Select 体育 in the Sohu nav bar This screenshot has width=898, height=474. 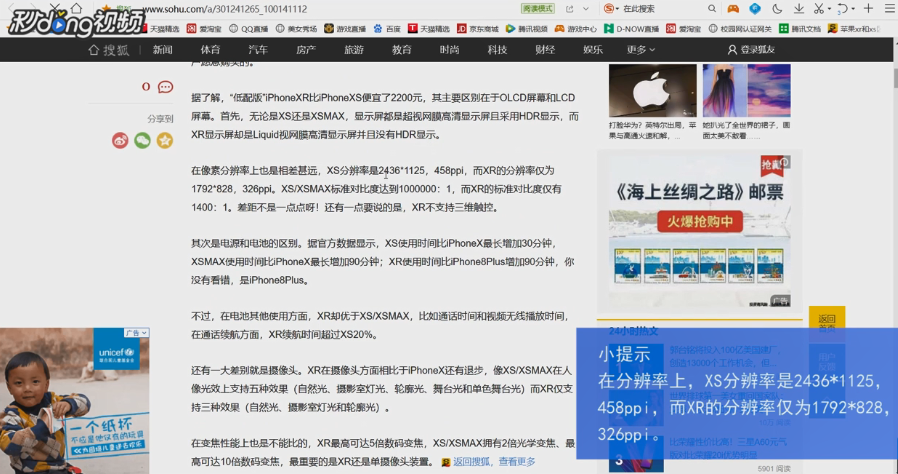(210, 50)
